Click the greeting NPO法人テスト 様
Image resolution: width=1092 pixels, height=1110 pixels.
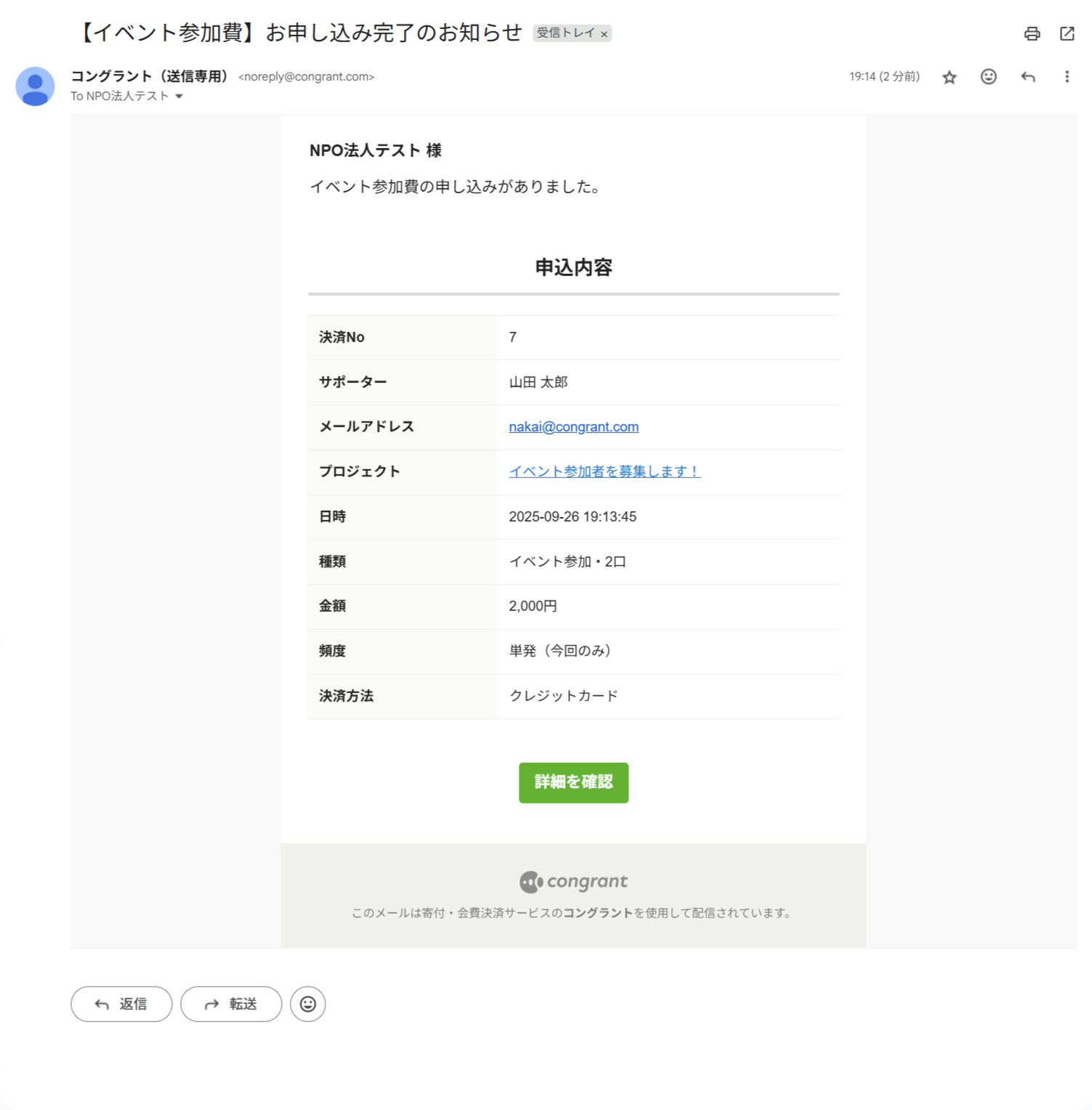(x=375, y=150)
